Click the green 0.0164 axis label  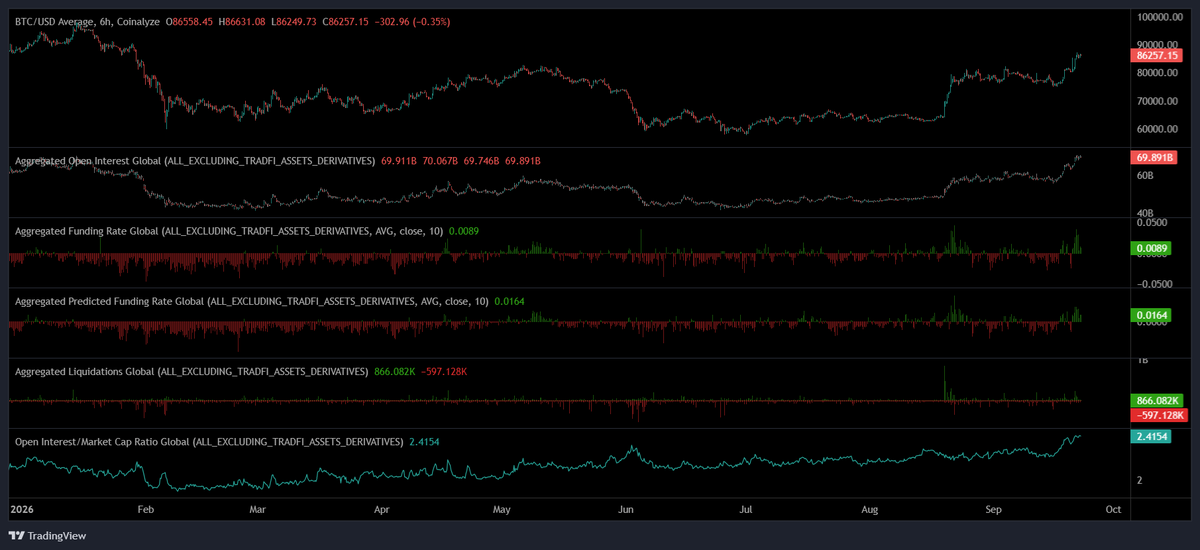pos(1149,314)
